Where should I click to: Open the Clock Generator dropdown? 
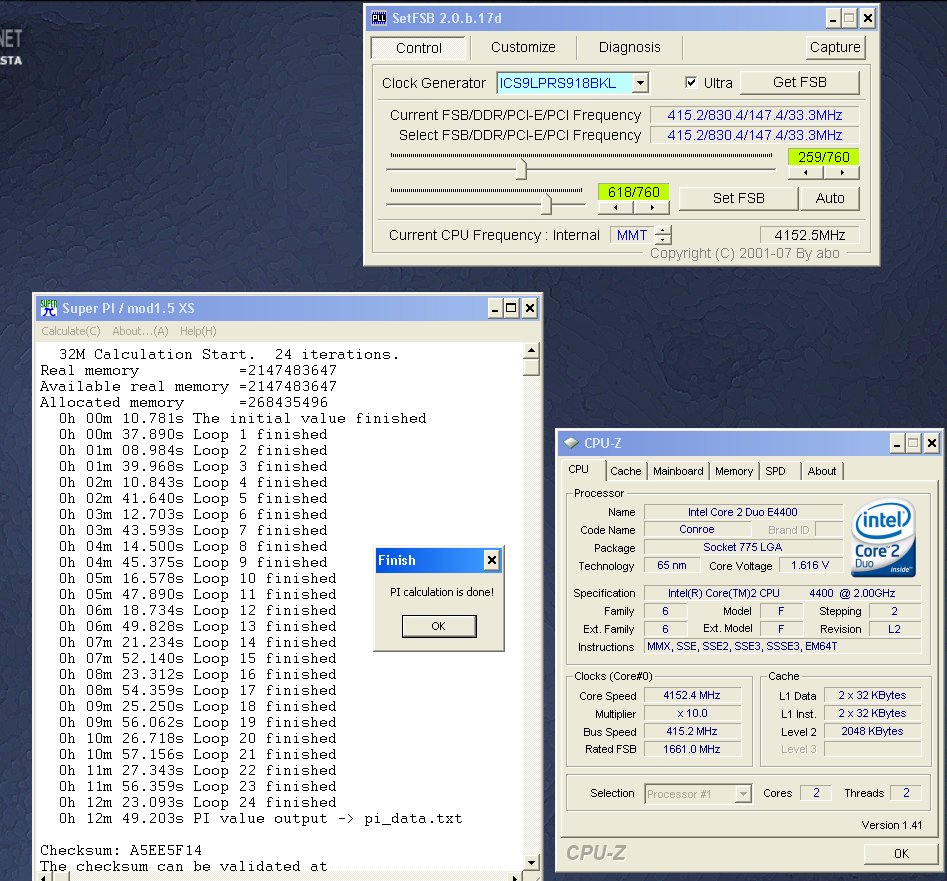tap(640, 83)
